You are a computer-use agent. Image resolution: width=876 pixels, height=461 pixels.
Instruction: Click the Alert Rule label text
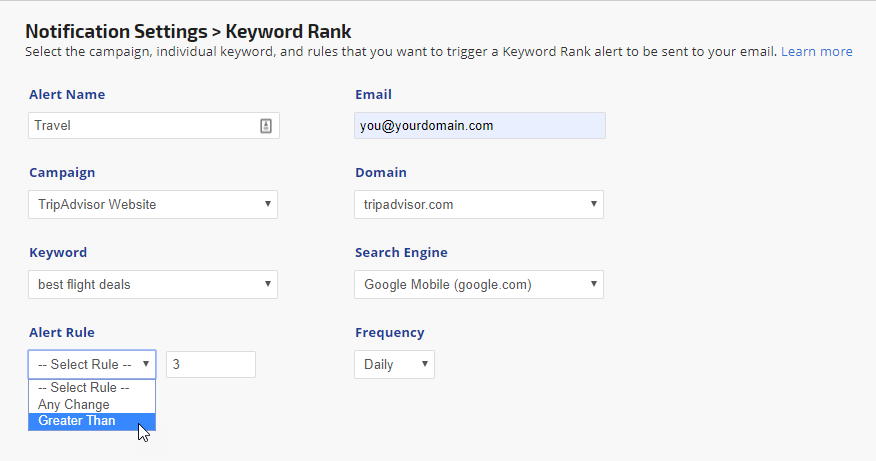tap(62, 333)
